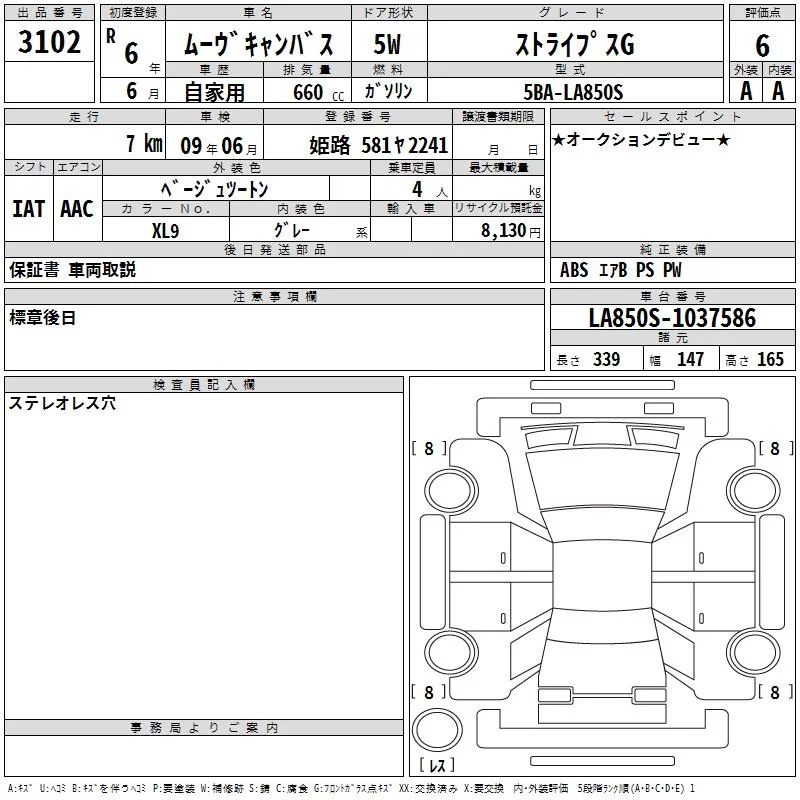Click the mileage value 7 km
The height and width of the screenshot is (800, 800).
point(143,144)
